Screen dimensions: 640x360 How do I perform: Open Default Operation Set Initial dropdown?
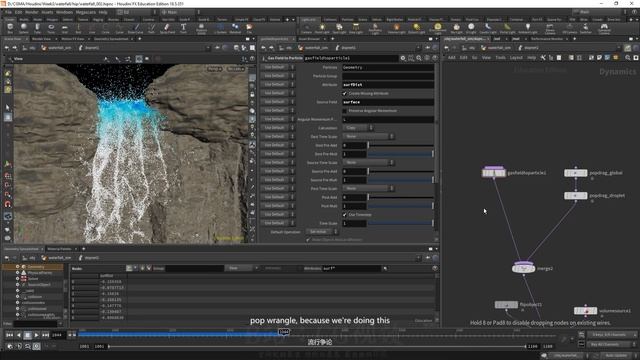point(322,232)
